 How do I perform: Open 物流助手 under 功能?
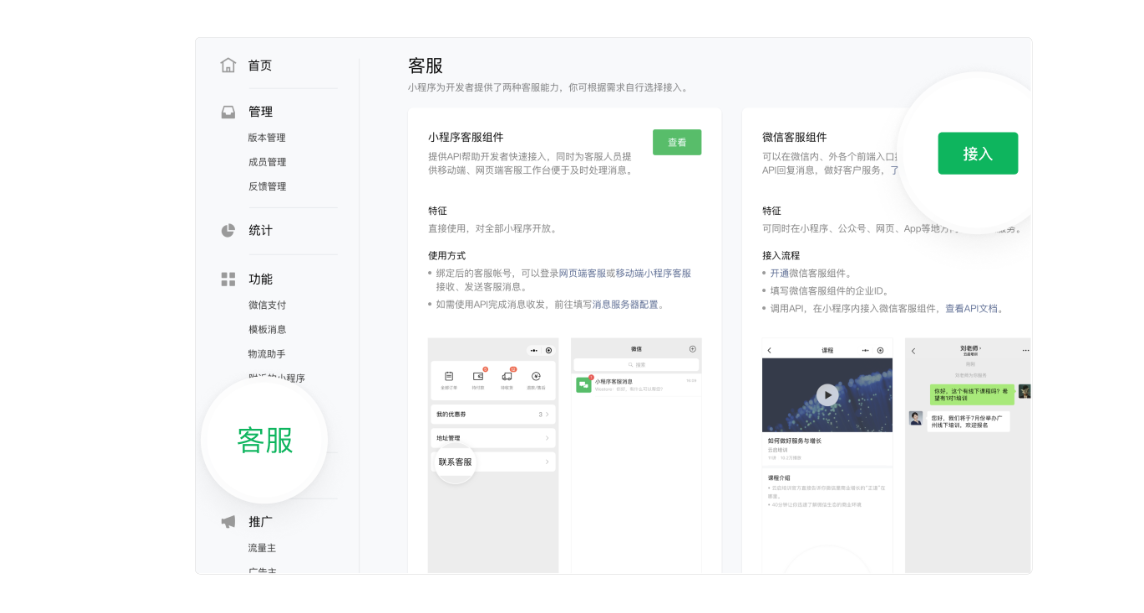266,354
